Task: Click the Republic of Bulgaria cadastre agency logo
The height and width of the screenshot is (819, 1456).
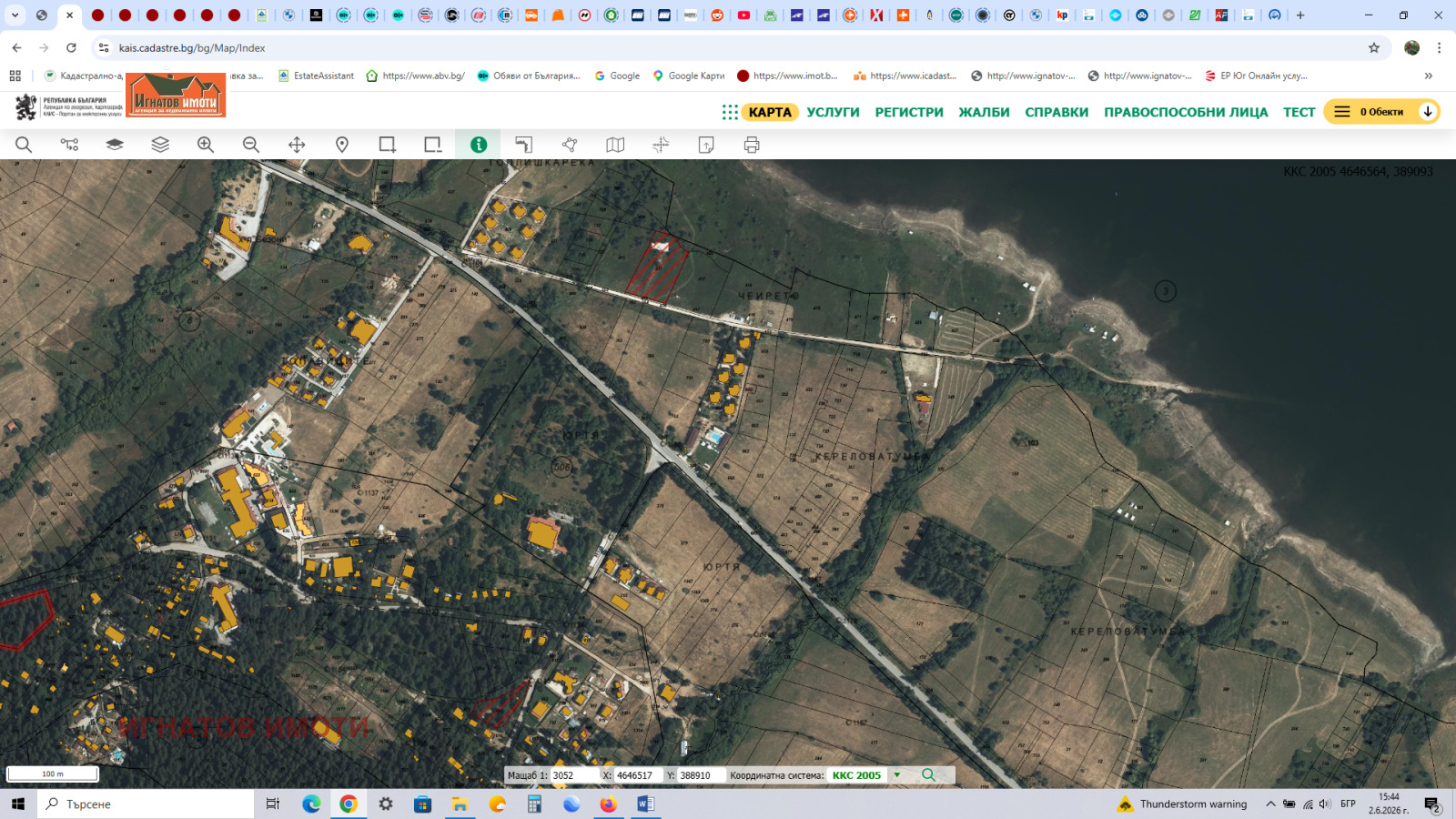Action: (x=69, y=107)
